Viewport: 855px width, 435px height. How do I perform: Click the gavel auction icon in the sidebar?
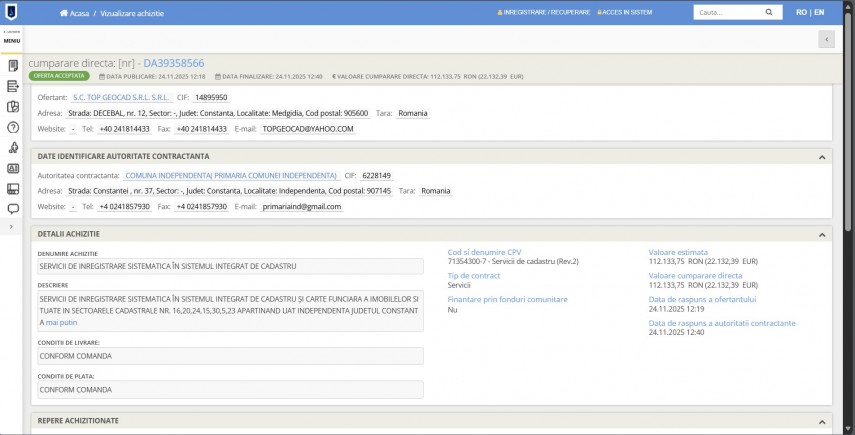point(13,148)
